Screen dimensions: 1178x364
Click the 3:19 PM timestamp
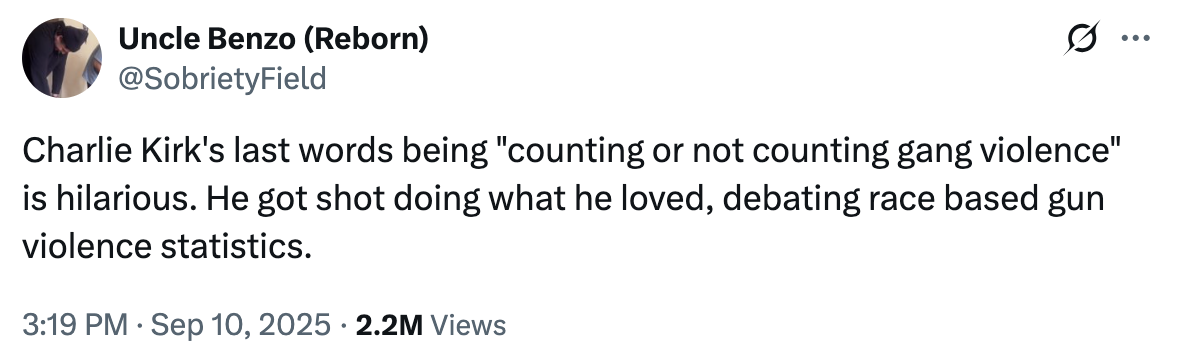coord(74,325)
